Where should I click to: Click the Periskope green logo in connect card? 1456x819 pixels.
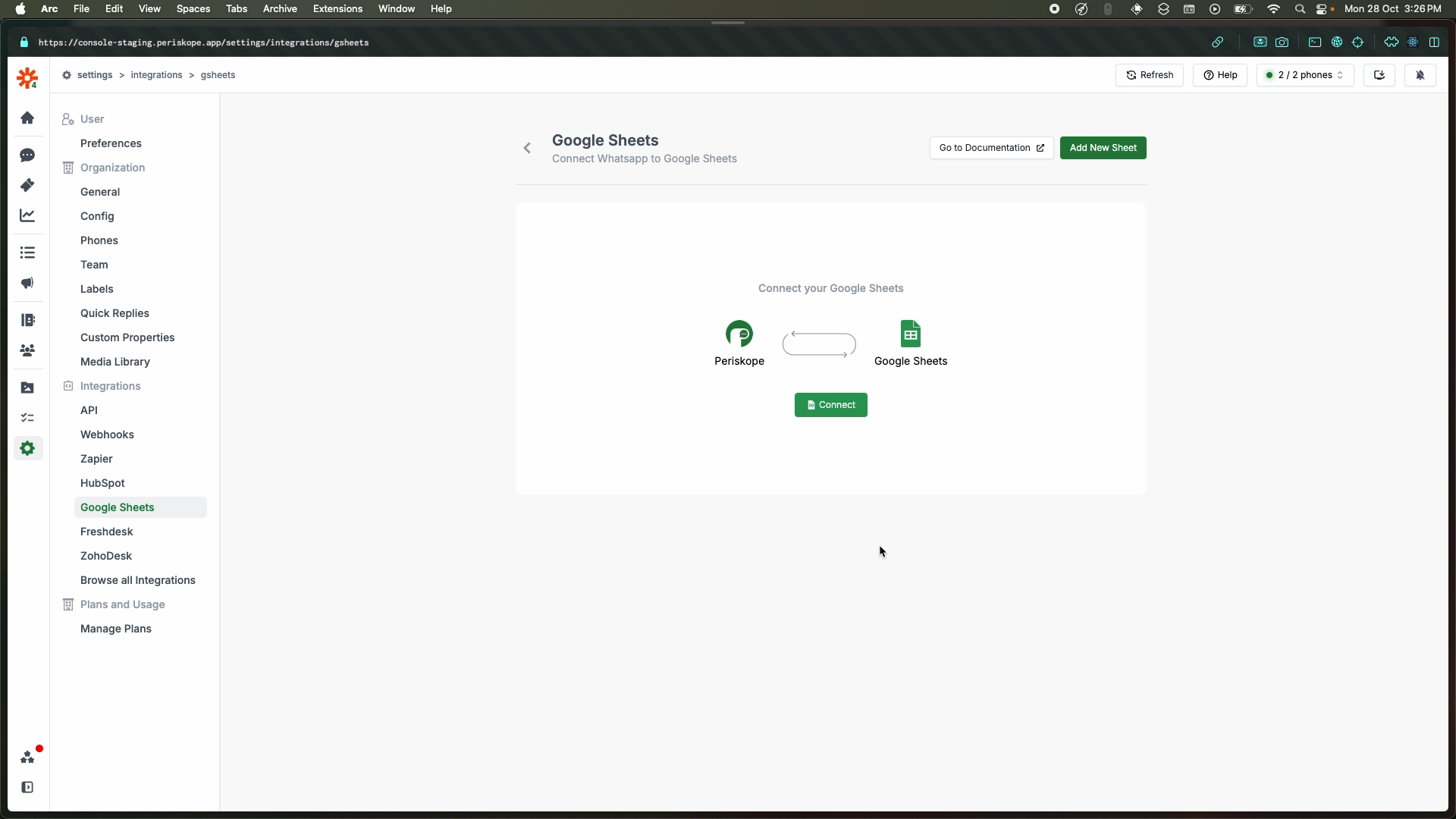point(739,334)
